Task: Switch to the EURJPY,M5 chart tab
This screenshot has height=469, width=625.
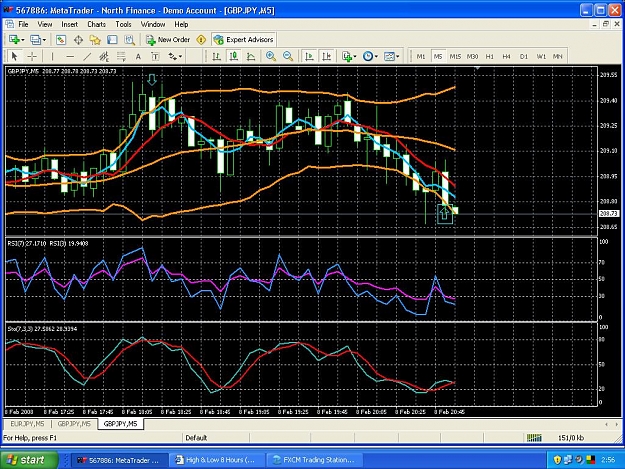Action: point(27,424)
